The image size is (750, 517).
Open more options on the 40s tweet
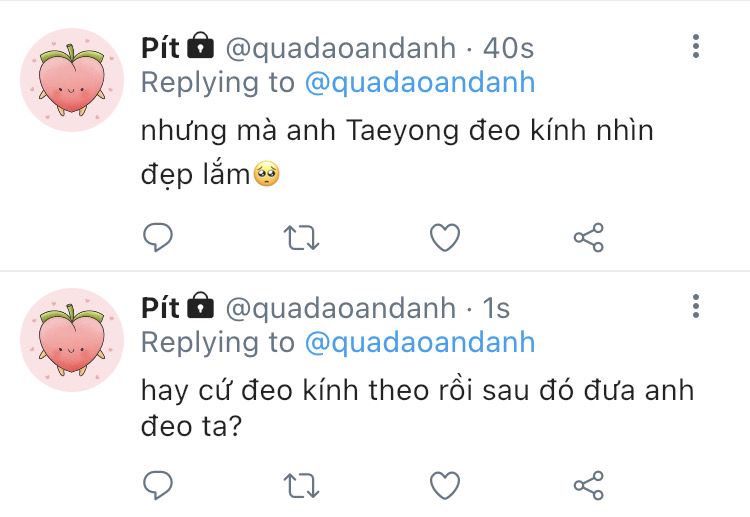tap(696, 46)
